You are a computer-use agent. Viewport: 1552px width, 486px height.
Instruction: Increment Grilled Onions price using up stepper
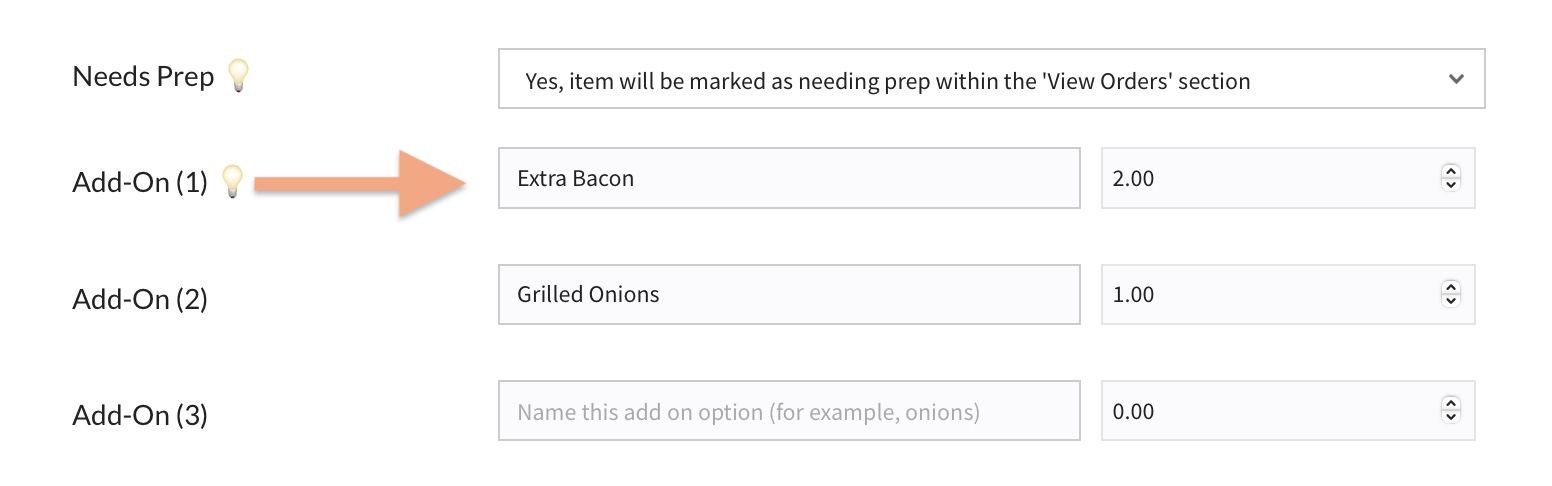1450,288
